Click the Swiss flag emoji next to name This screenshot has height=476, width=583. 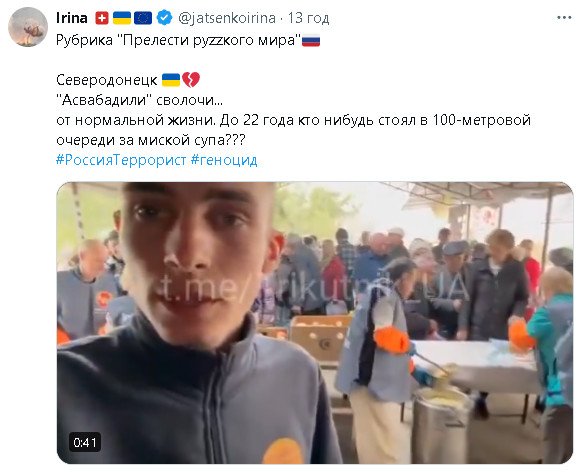102,18
